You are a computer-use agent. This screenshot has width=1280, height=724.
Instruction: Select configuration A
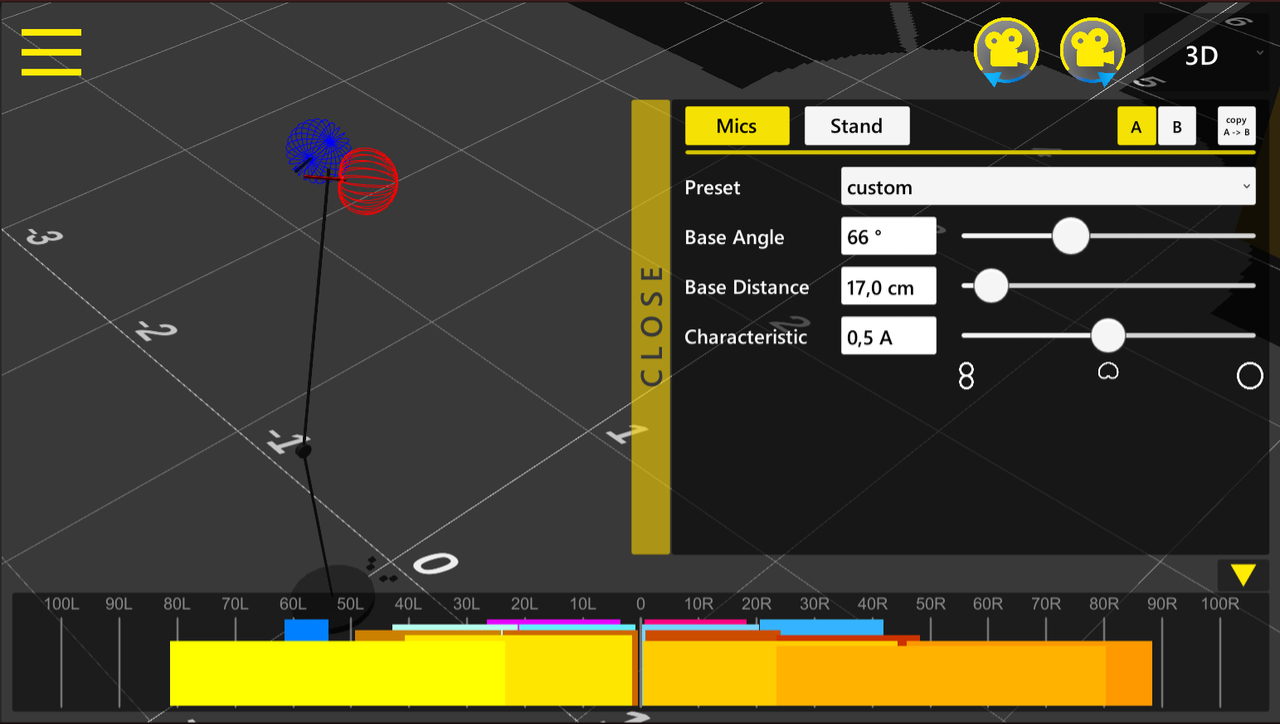(1136, 127)
